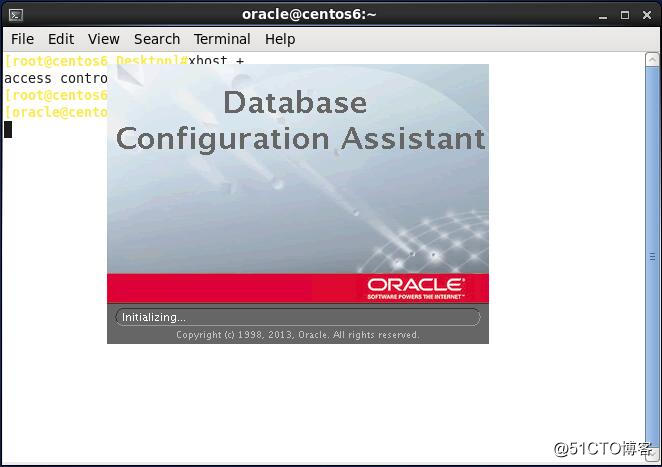Viewport: 662px width, 467px height.
Task: Click the Oracle logo on splash
Action: (416, 288)
